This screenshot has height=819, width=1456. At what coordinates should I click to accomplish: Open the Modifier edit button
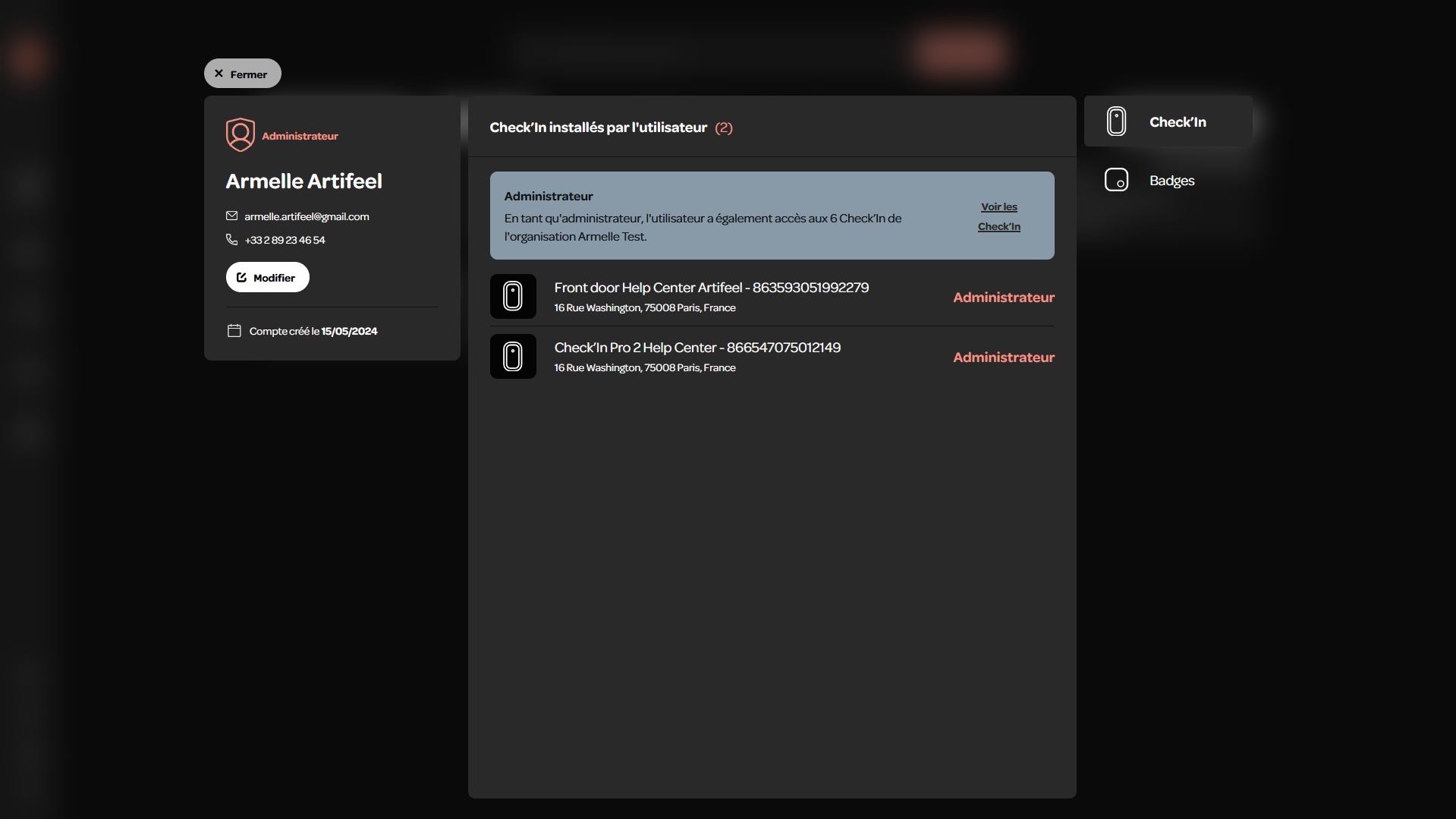[267, 277]
